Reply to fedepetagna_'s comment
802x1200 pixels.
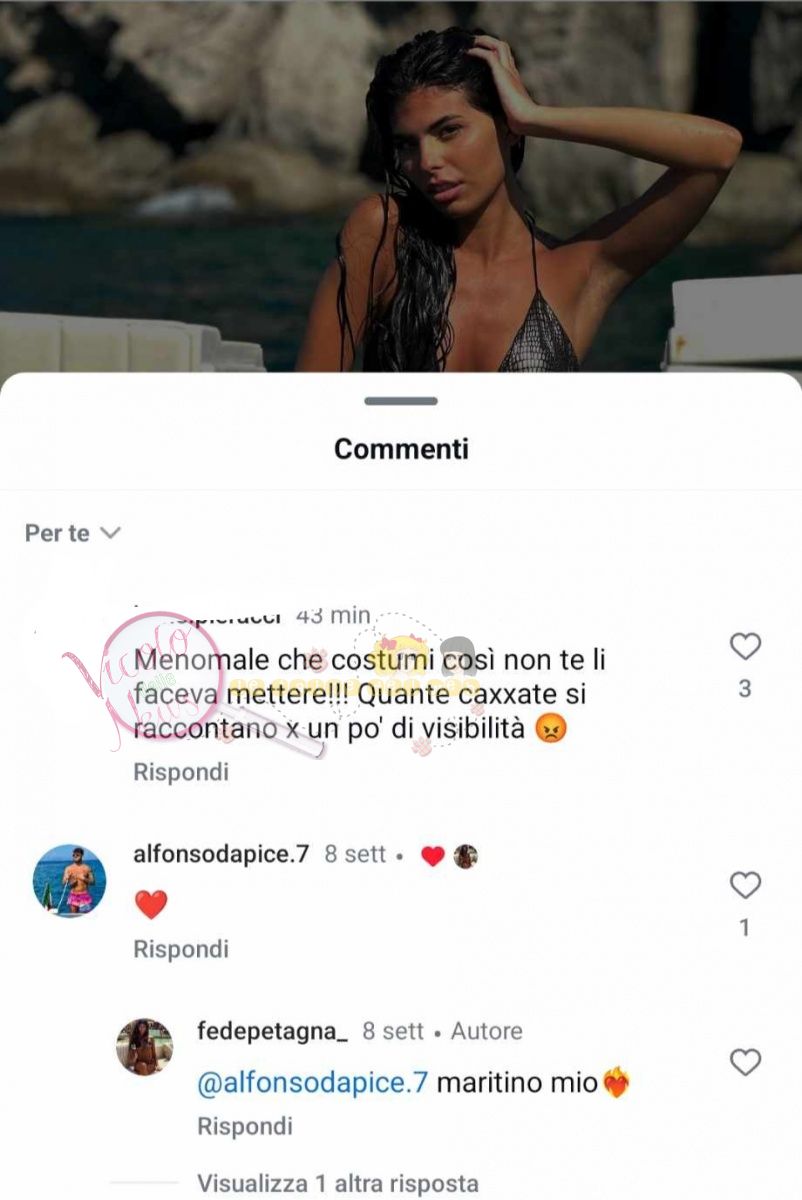[245, 1126]
